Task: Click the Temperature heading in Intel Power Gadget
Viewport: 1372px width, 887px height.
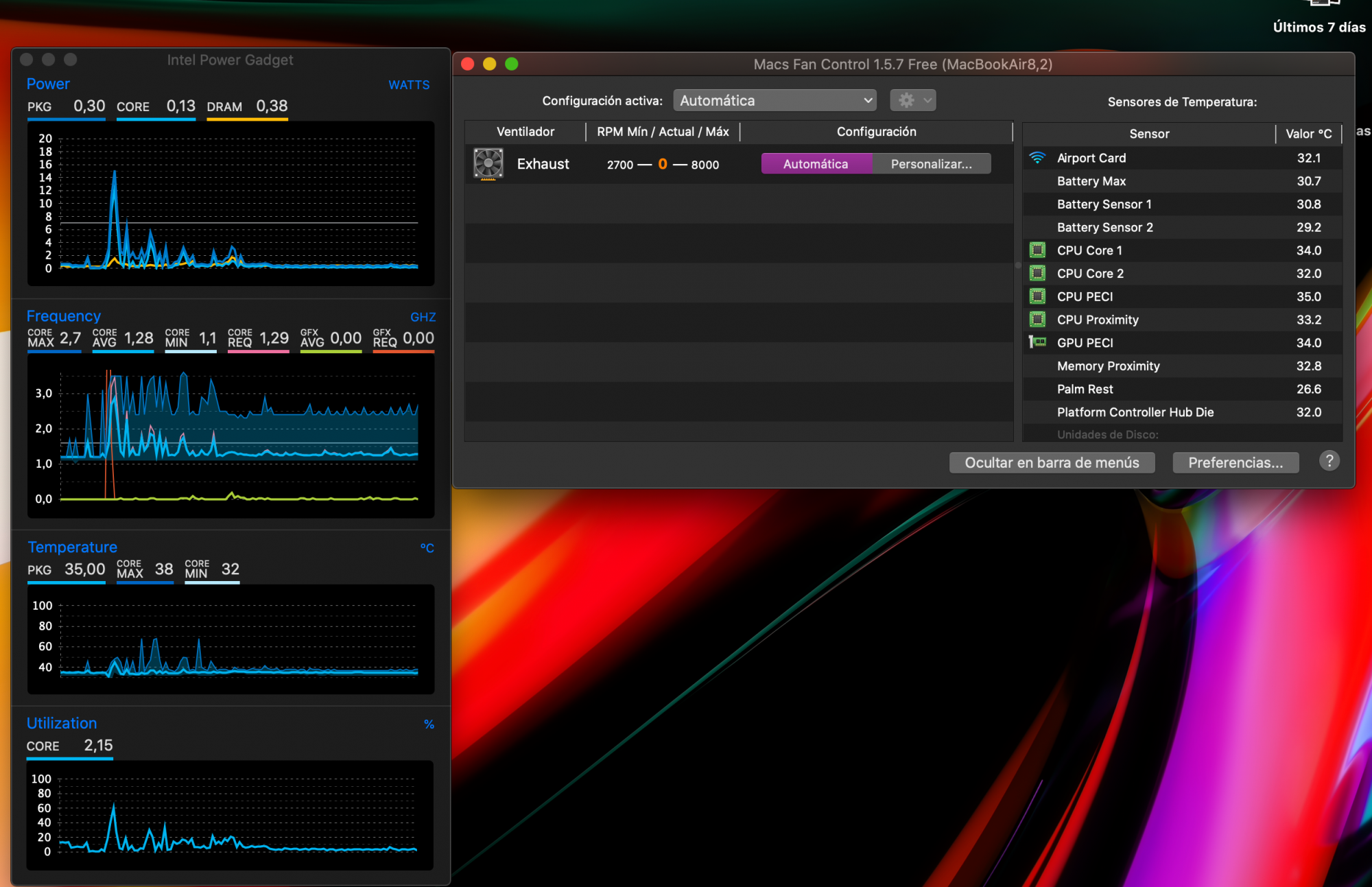Action: click(72, 547)
